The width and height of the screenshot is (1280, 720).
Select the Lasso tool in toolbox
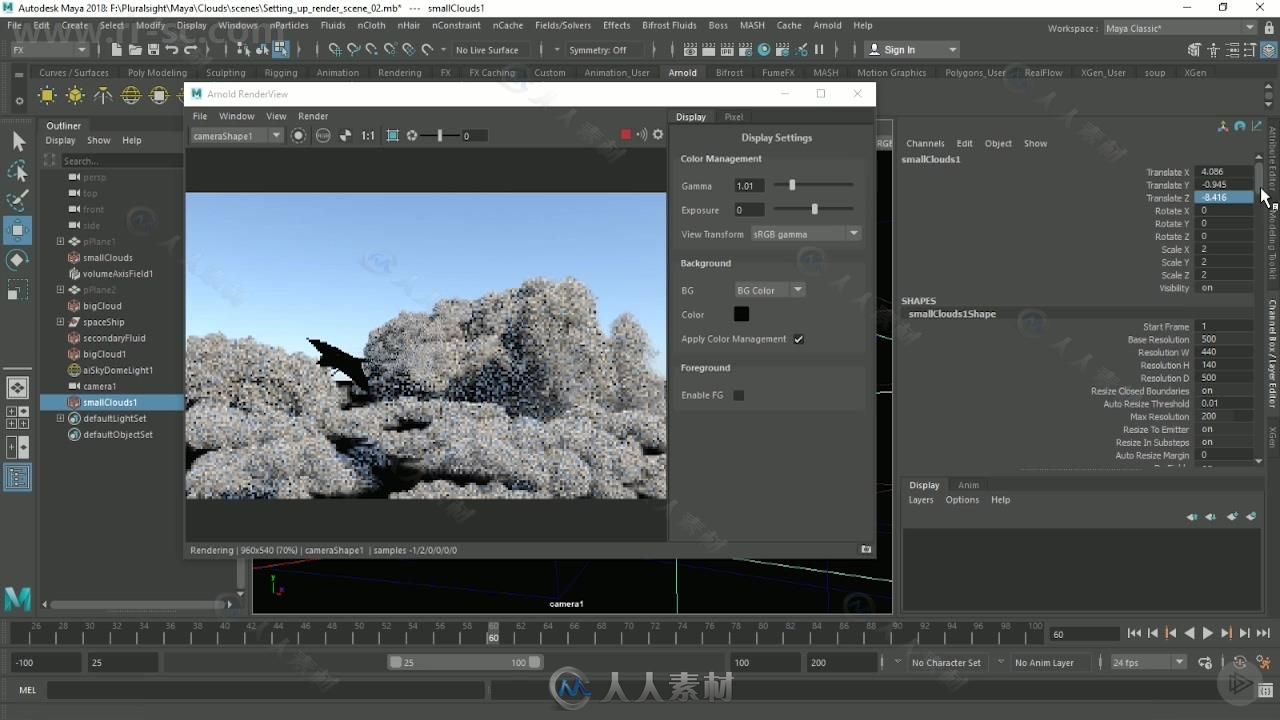(x=18, y=172)
